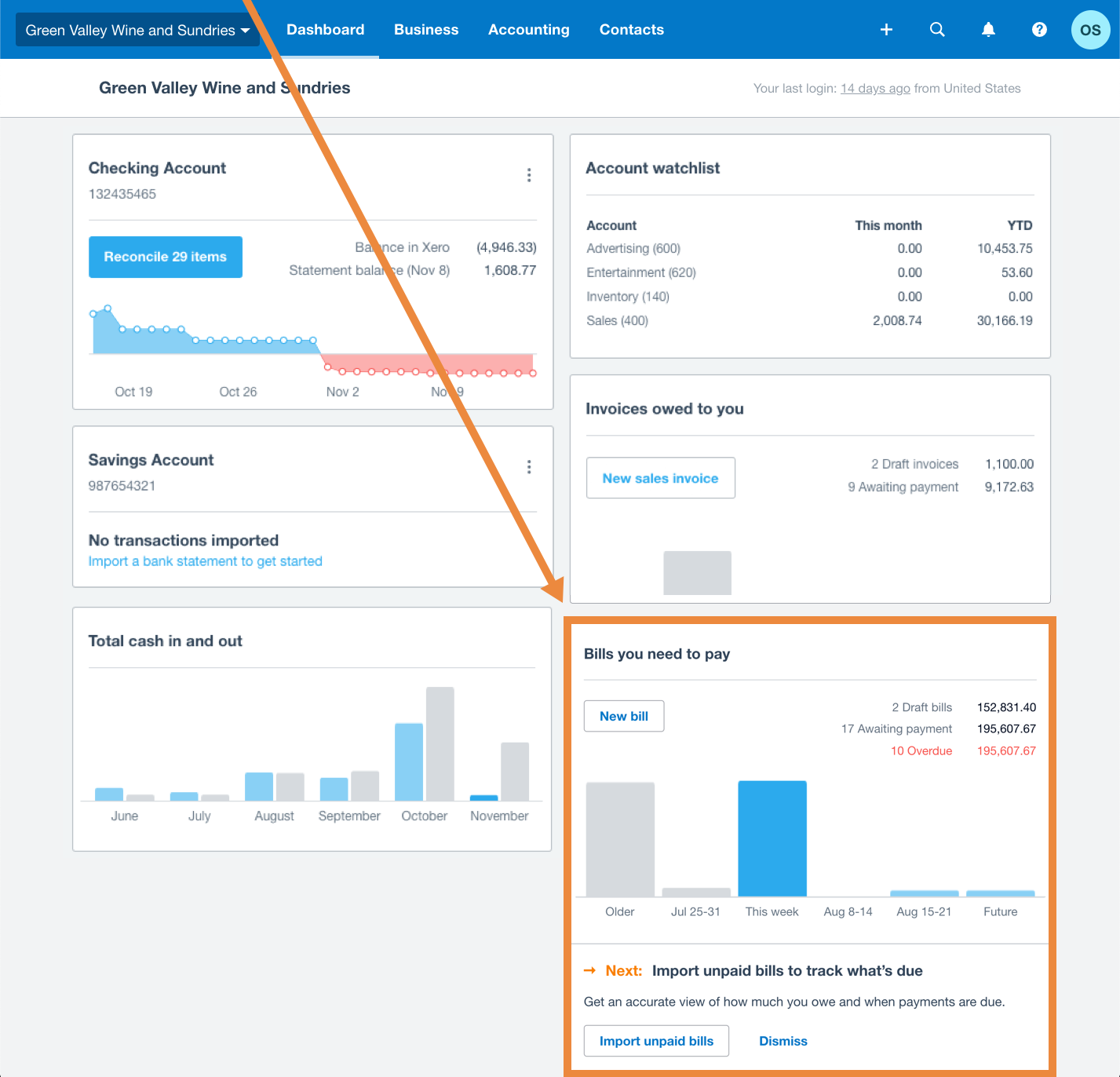Open Invoices owed to you heading

pos(665,409)
